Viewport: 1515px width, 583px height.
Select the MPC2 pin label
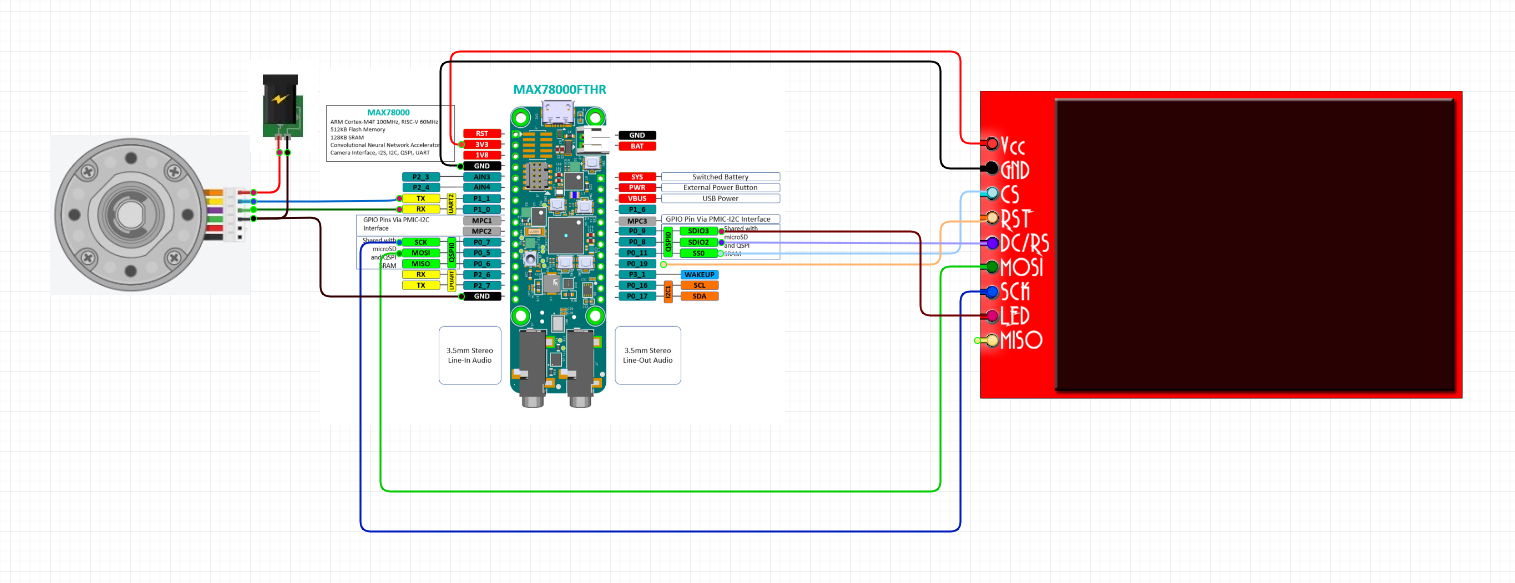[482, 231]
